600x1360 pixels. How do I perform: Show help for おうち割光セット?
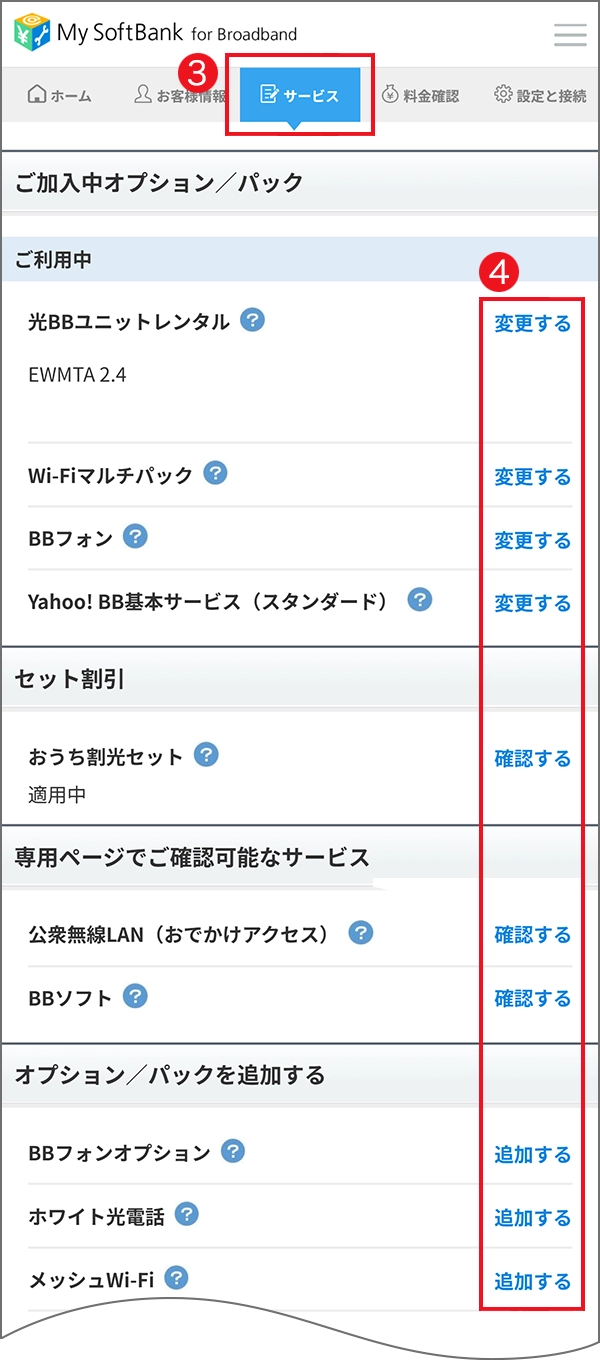click(x=206, y=755)
